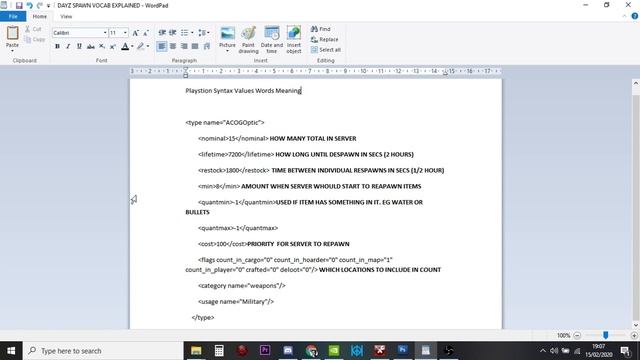The image size is (640, 360).
Task: Grow the font size
Action: [x=136, y=33]
